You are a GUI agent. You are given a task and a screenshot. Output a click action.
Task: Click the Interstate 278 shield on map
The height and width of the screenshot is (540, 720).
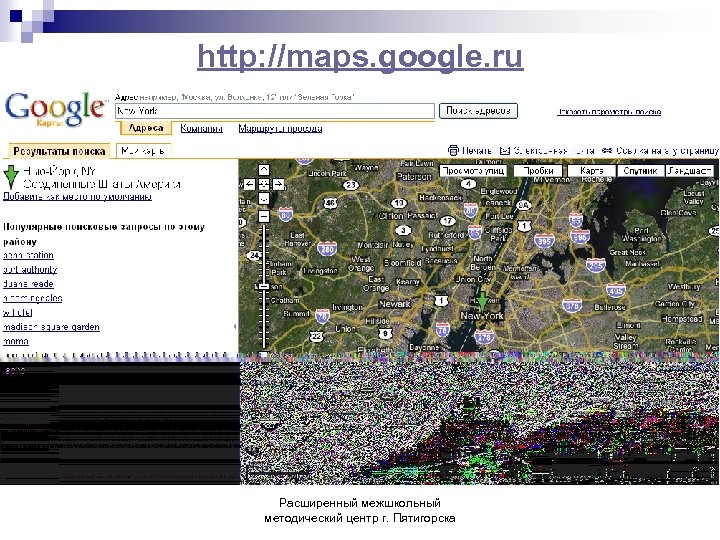(484, 338)
